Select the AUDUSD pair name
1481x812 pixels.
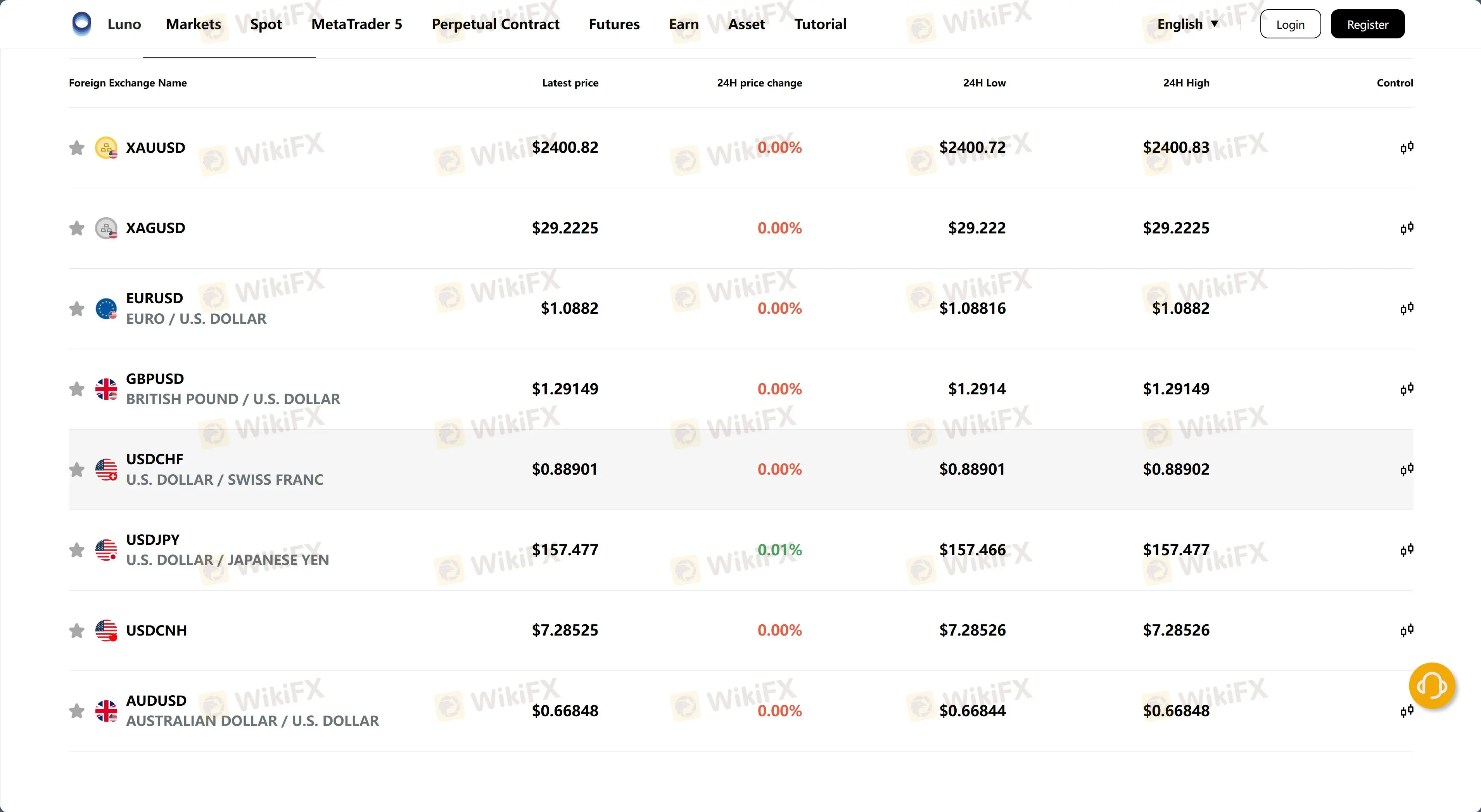tap(156, 701)
